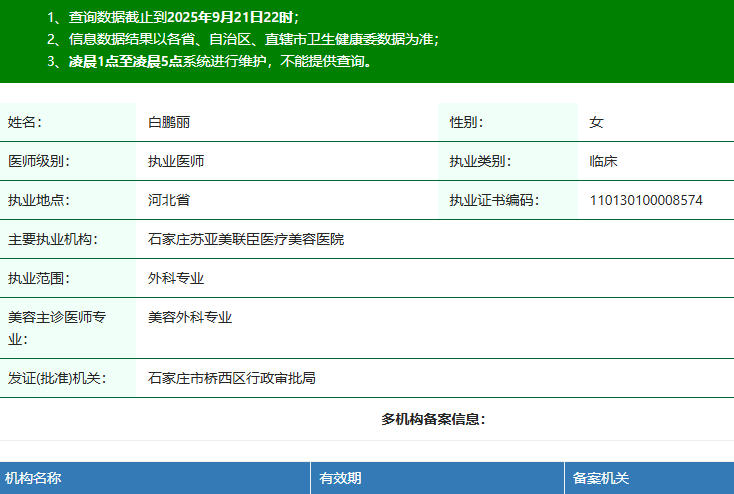Click the 卫生健康委 data source notice line
Image resolution: width=734 pixels, height=494 pixels.
243,39
